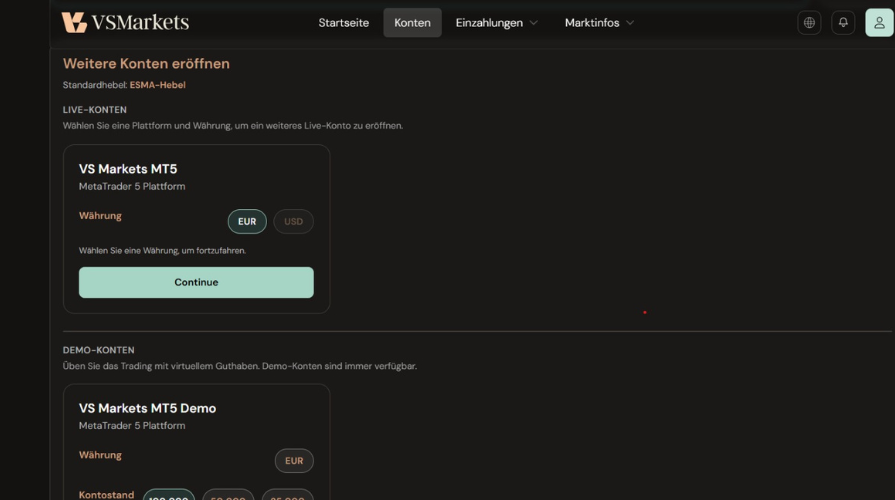Select USD currency for live MT5 account

coord(293,221)
